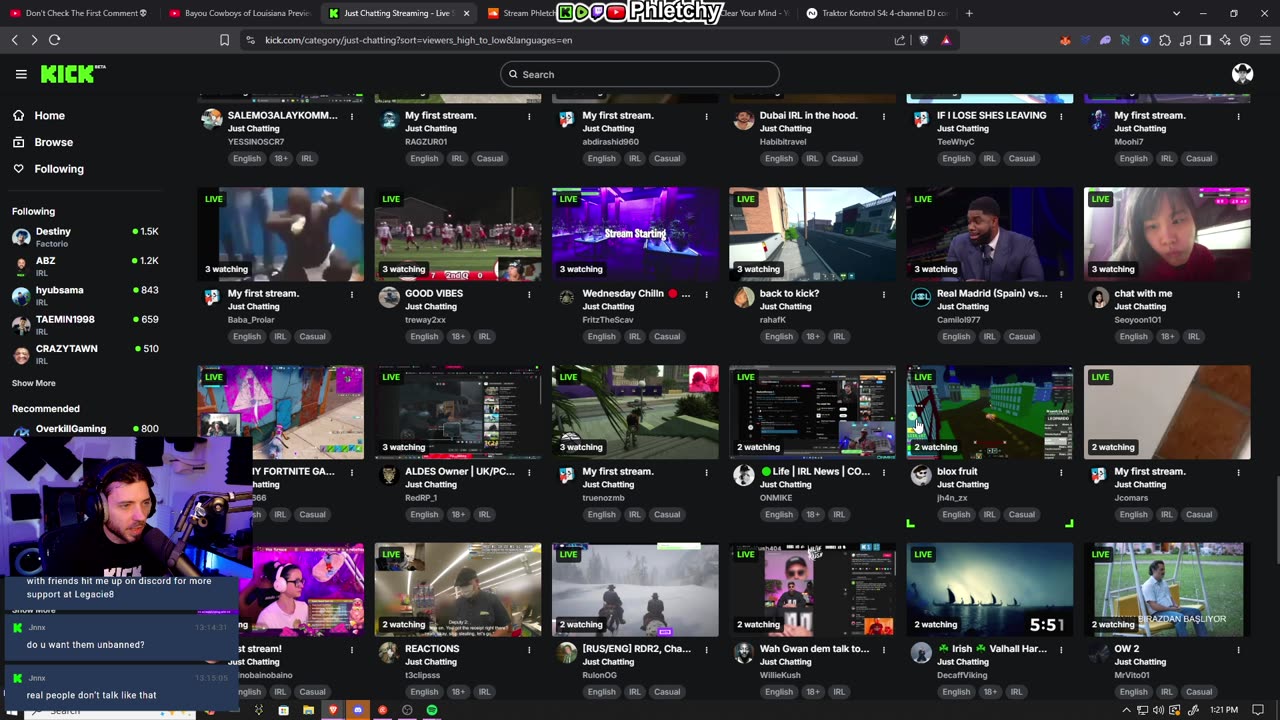
Task: Open the MetaMask fox extension
Action: coord(1065,40)
